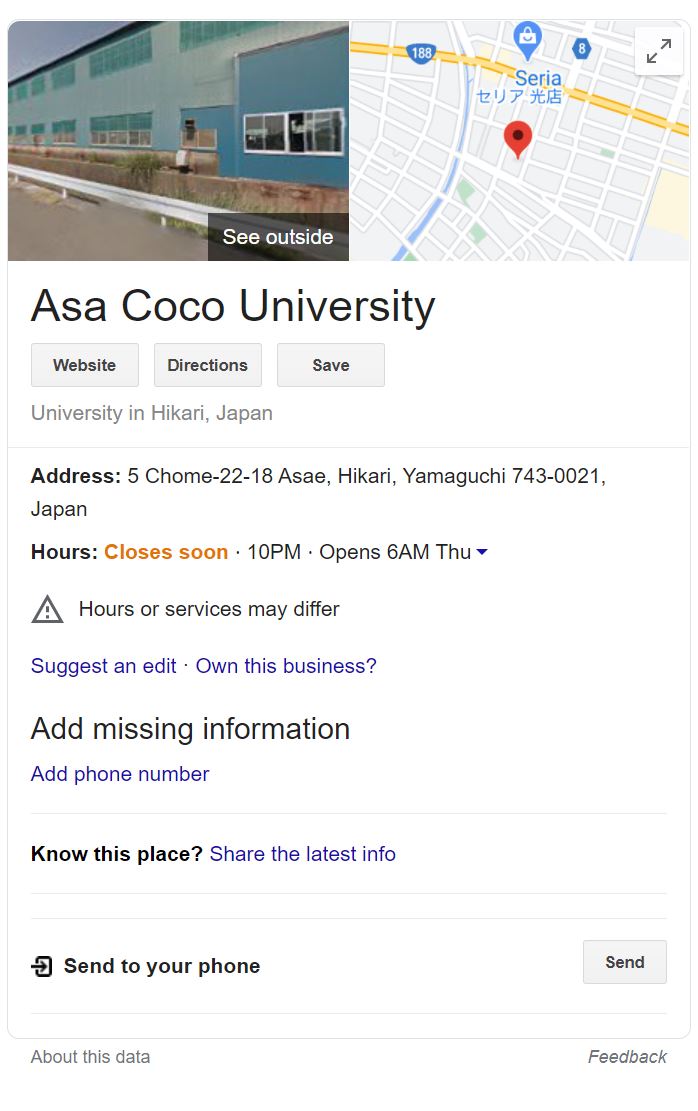
Task: Click the send-to-phone icon
Action: tap(42, 966)
